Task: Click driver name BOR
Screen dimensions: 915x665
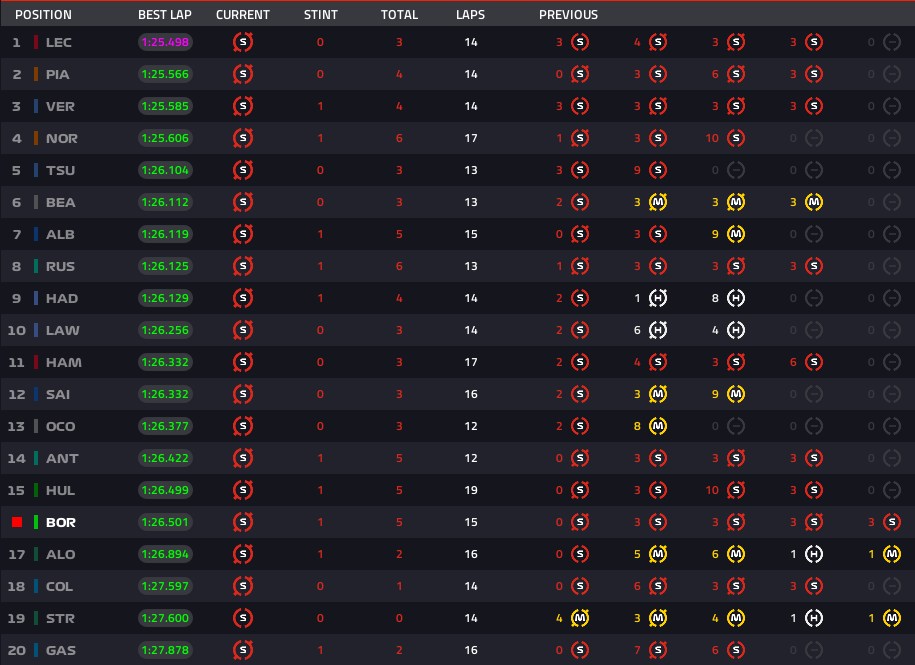Action: pyautogui.click(x=61, y=522)
